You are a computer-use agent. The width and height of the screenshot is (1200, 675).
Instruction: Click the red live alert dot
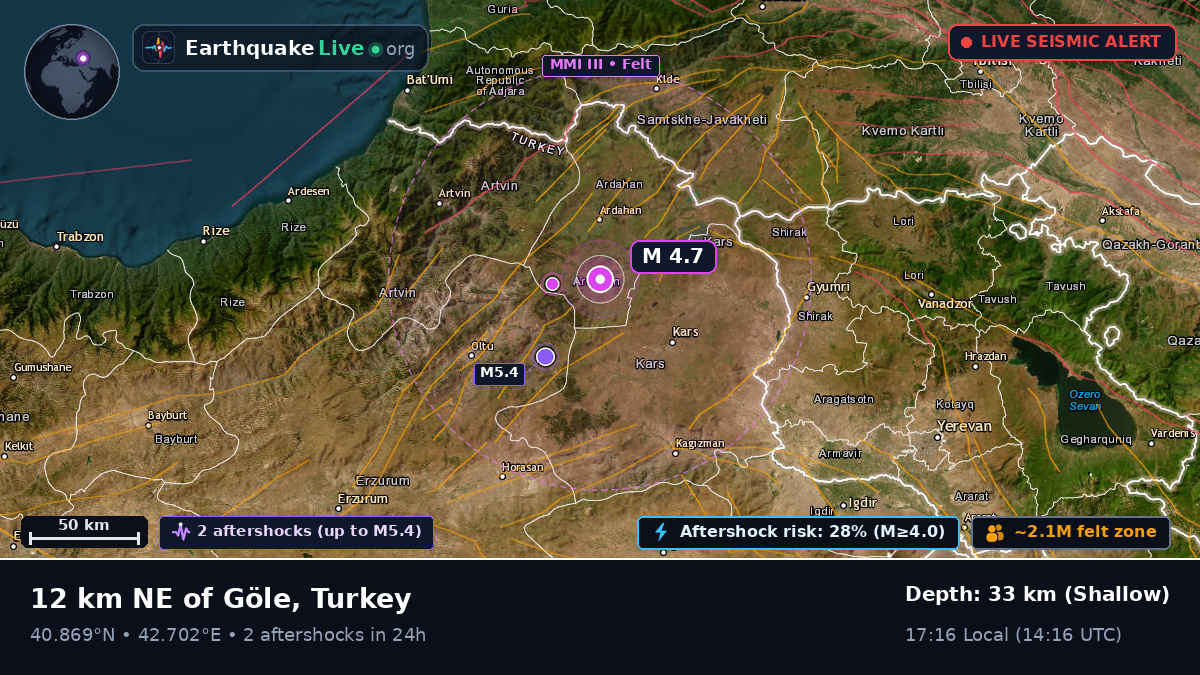967,42
